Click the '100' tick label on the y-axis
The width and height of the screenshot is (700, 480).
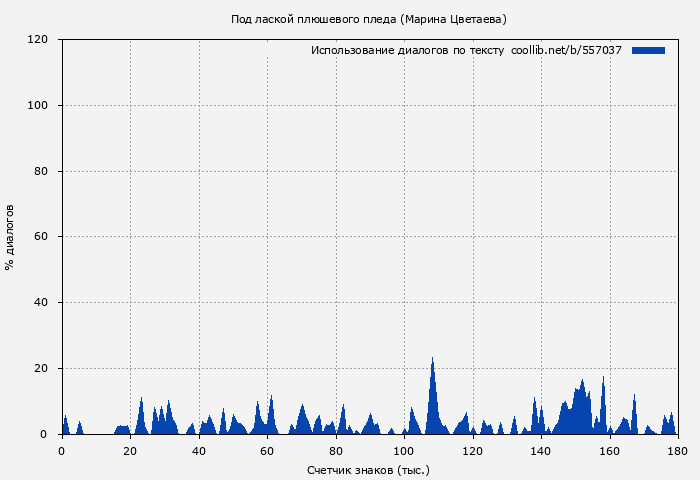click(x=38, y=106)
